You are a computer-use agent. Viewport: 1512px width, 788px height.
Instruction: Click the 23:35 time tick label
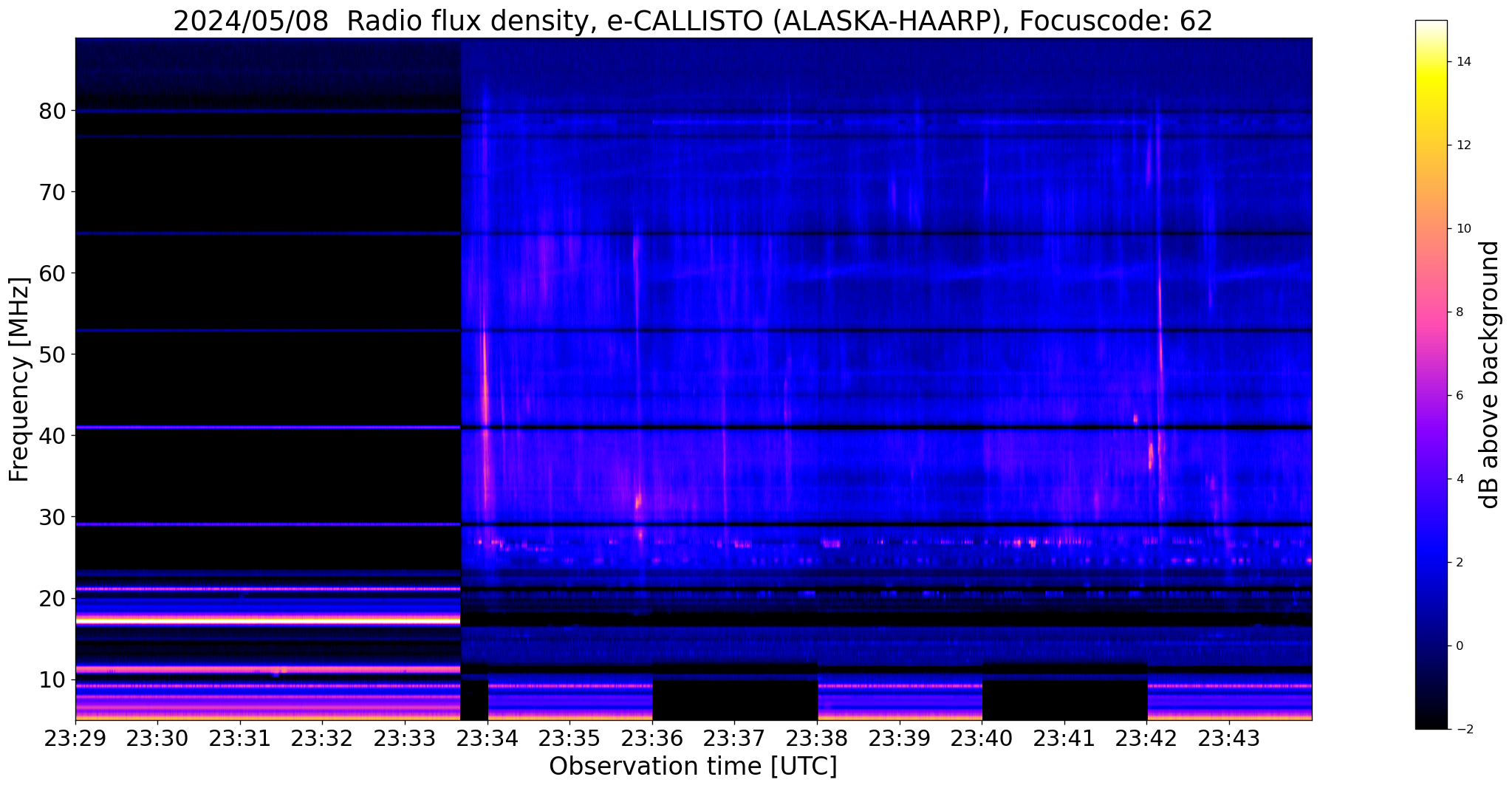point(569,739)
